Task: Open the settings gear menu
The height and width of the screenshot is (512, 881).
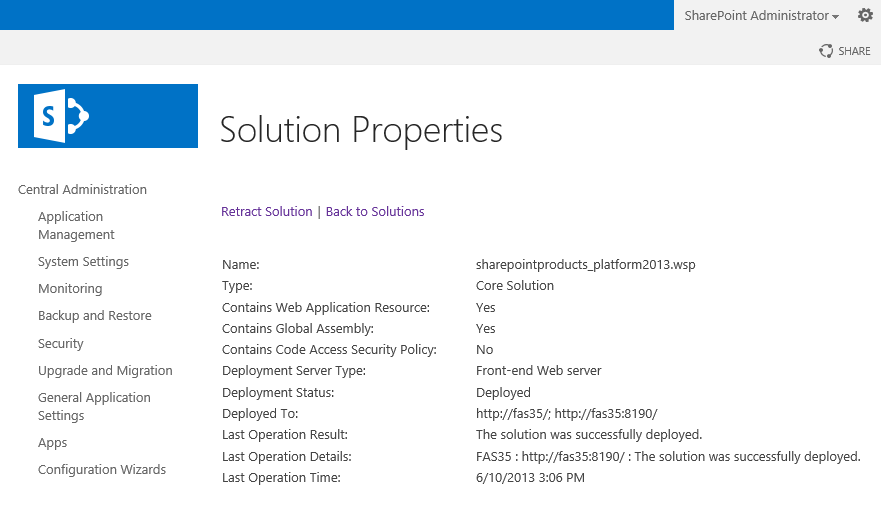Action: coord(865,15)
